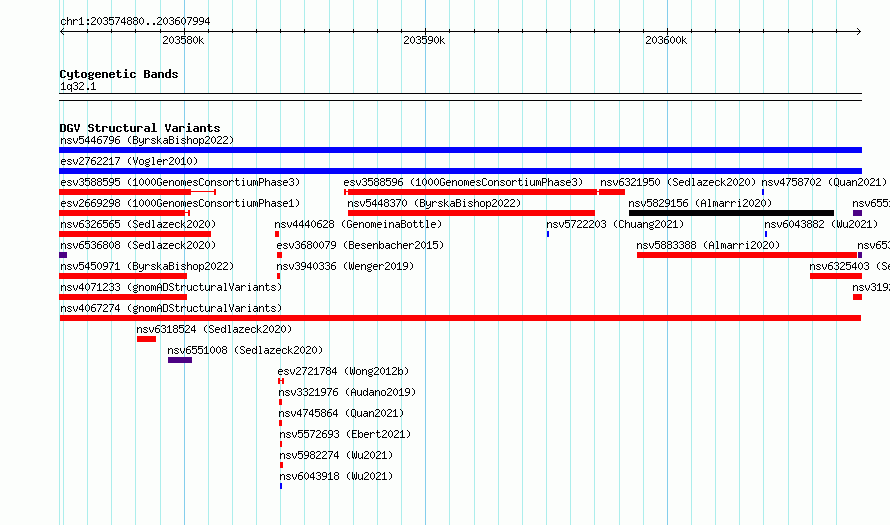Click the small blue marker under nsv4758702

click(x=763, y=192)
